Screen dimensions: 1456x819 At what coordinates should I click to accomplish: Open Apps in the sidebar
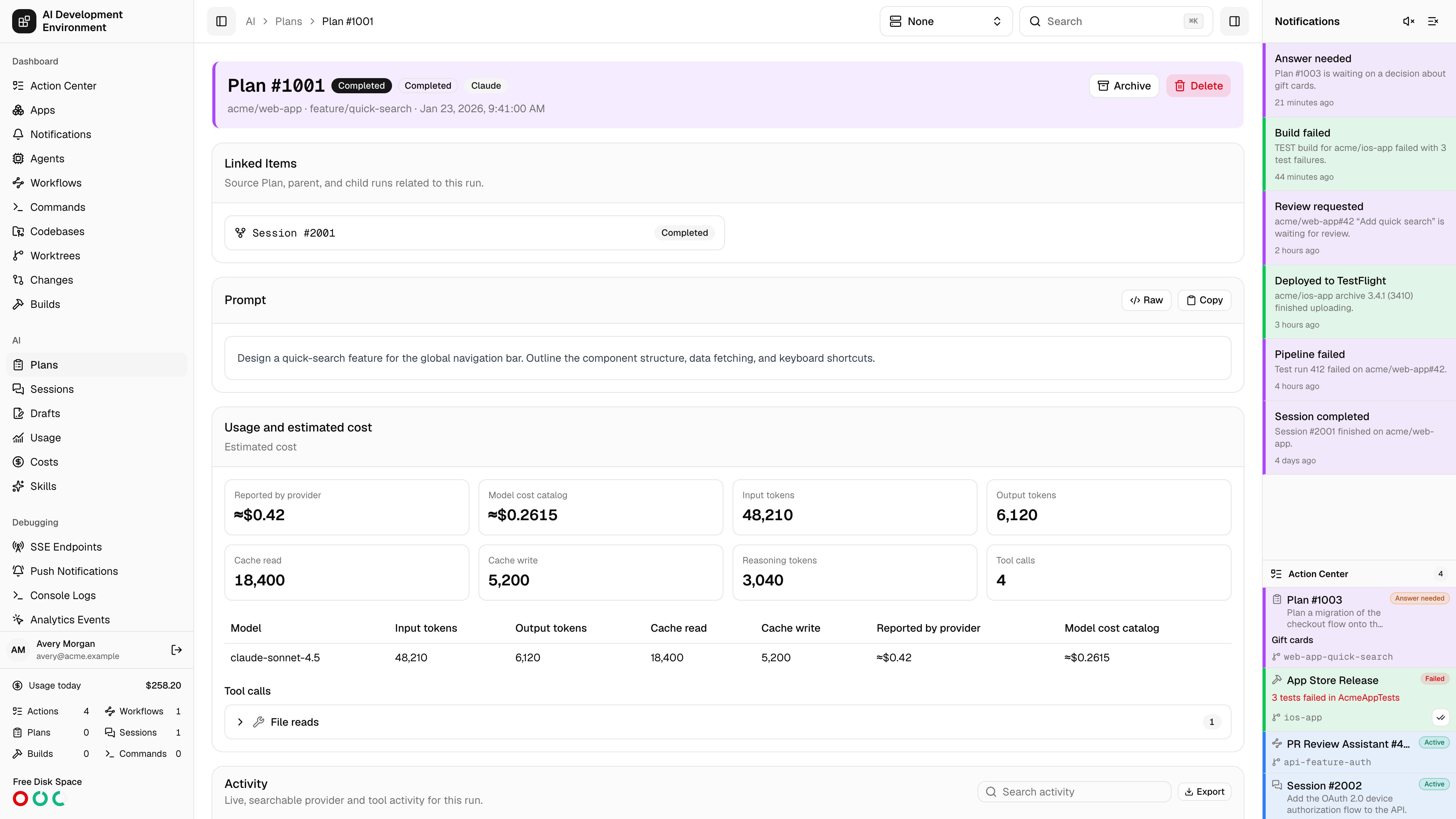[x=97, y=110]
